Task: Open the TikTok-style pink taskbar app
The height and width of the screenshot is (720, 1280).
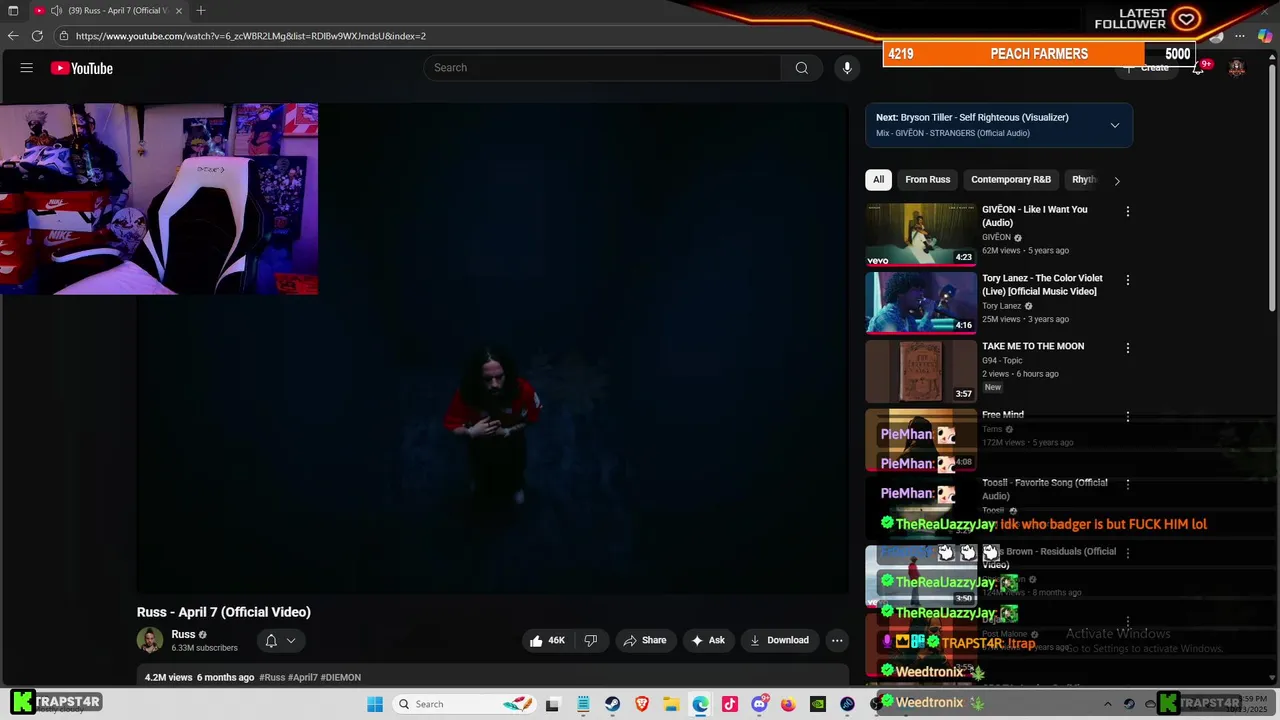Action: 730,704
